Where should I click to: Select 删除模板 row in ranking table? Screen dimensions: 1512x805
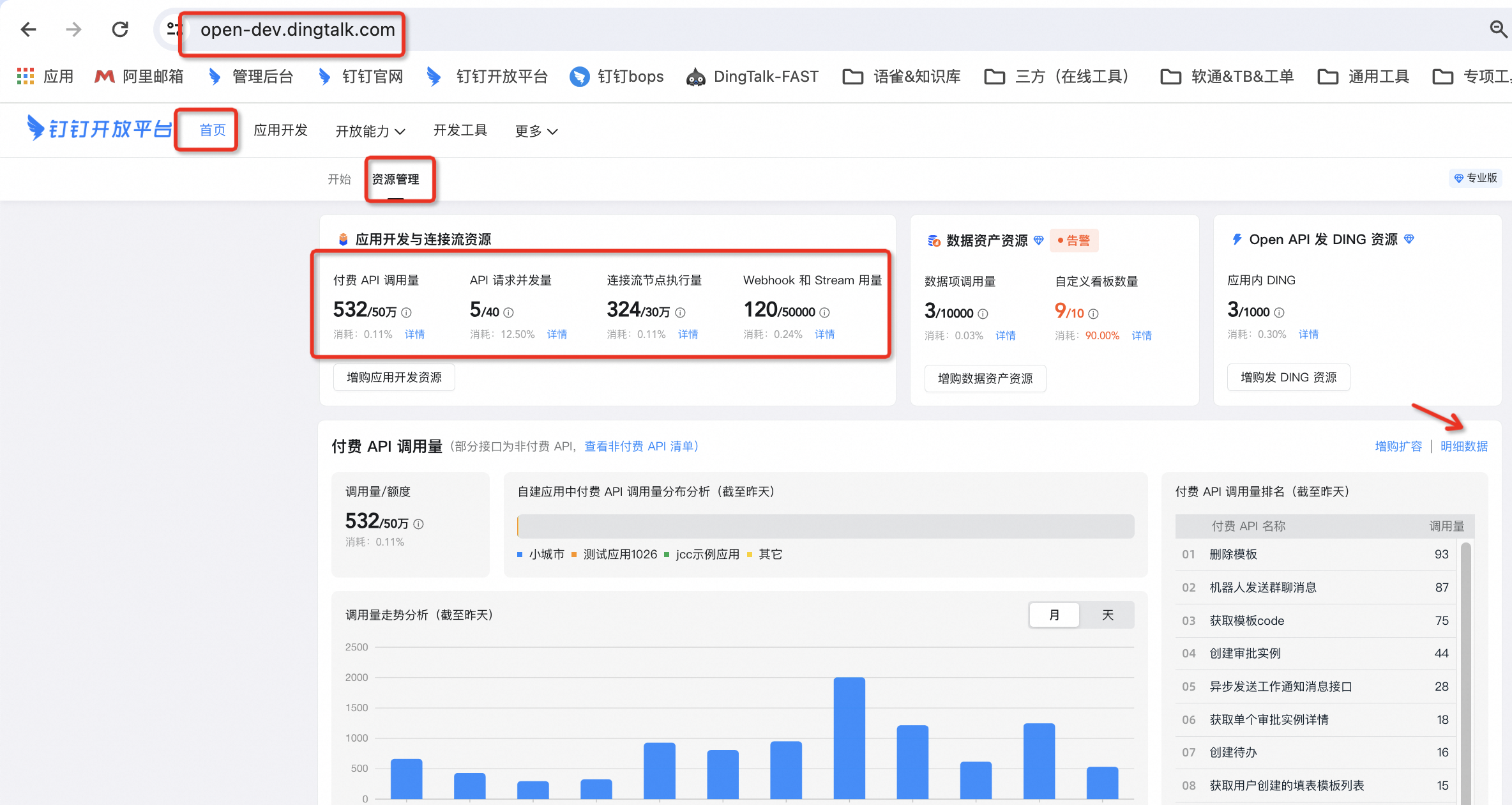[x=1315, y=555]
